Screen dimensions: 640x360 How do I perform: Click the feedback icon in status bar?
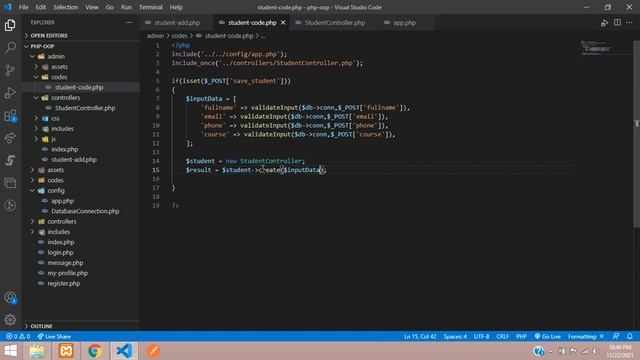click(x=616, y=336)
